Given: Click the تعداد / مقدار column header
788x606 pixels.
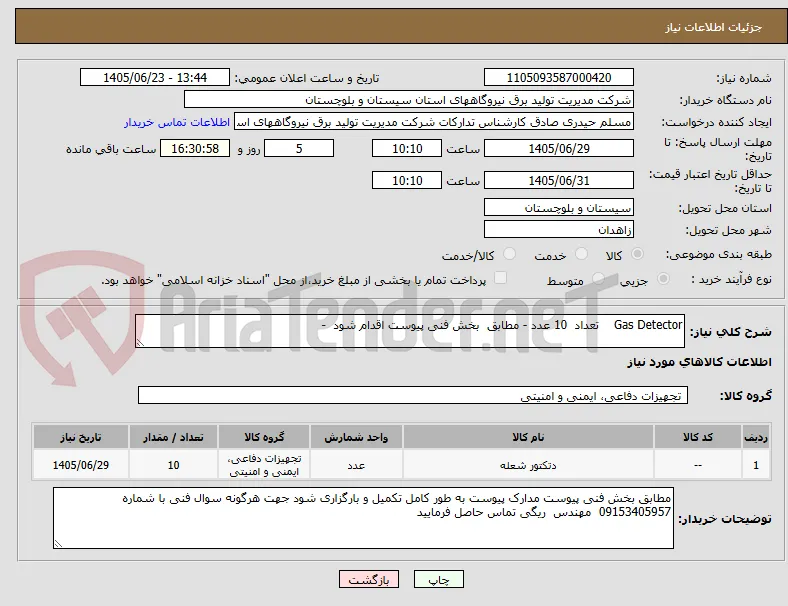Looking at the screenshot, I should coord(173,437).
